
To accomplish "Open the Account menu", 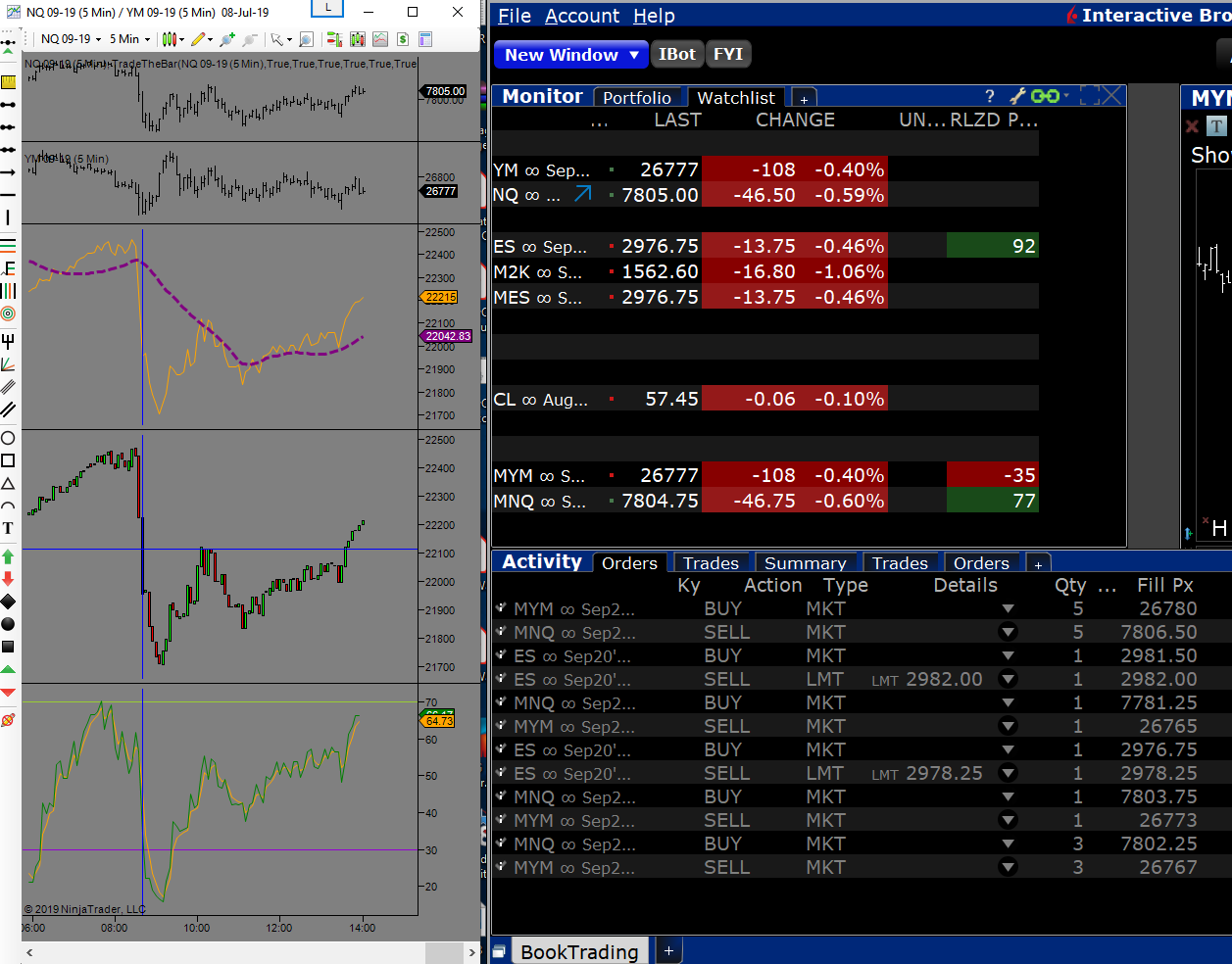I will tap(582, 16).
